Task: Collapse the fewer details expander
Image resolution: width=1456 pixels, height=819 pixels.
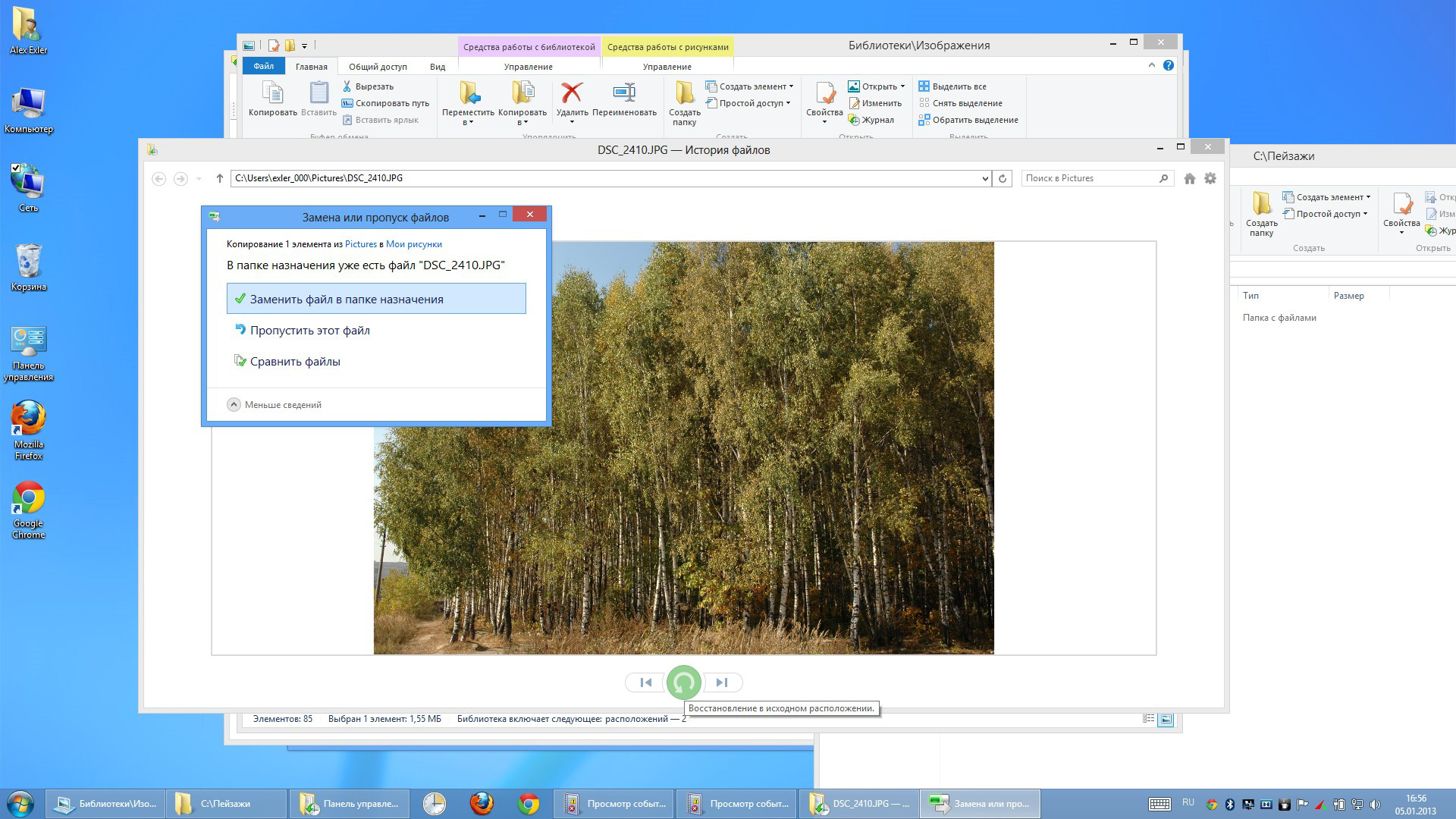Action: click(234, 405)
